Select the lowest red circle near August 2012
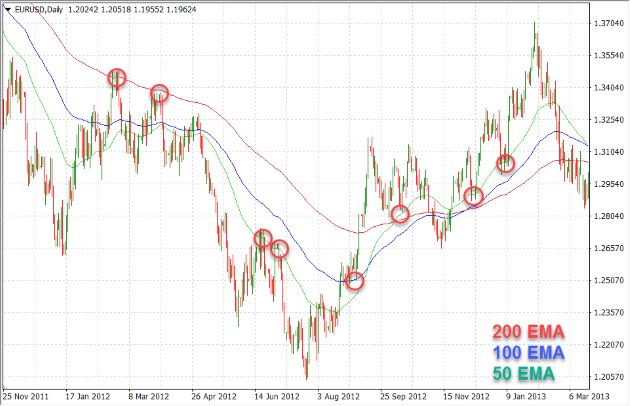Viewport: 630px width, 406px height. coord(354,282)
